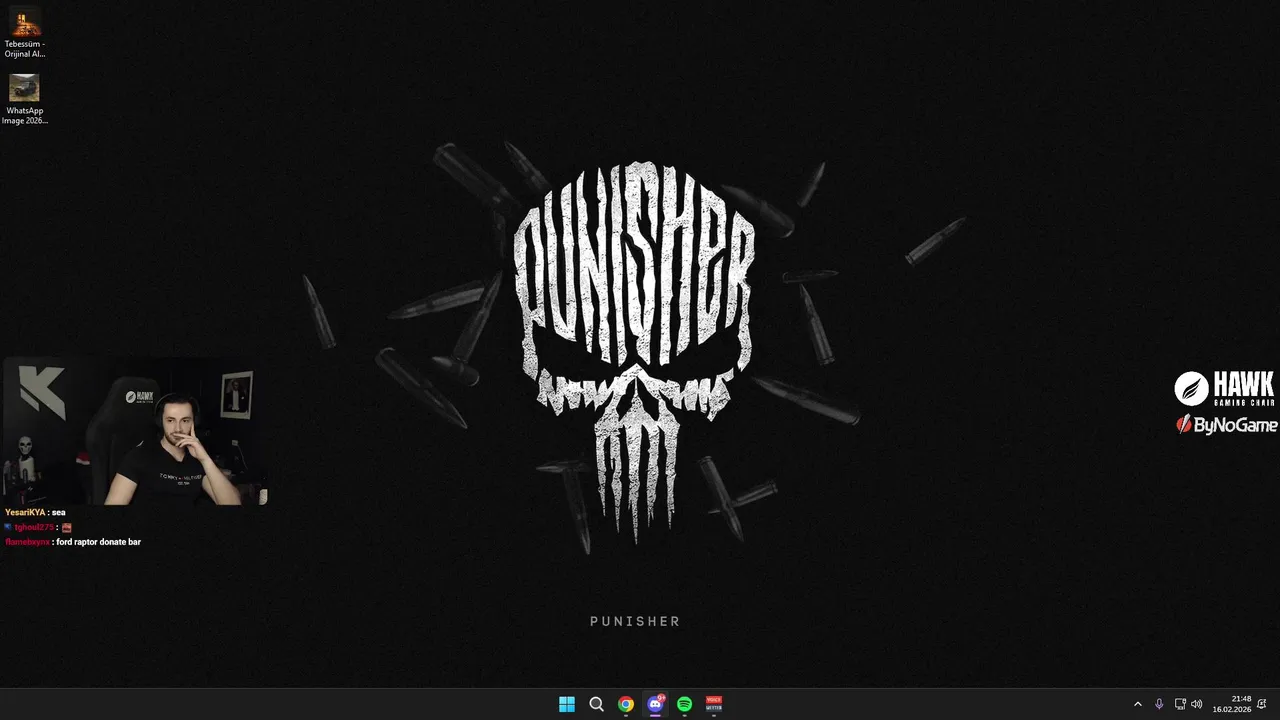
Task: Click the HAWK Gaming Chair logo
Action: tap(1224, 388)
